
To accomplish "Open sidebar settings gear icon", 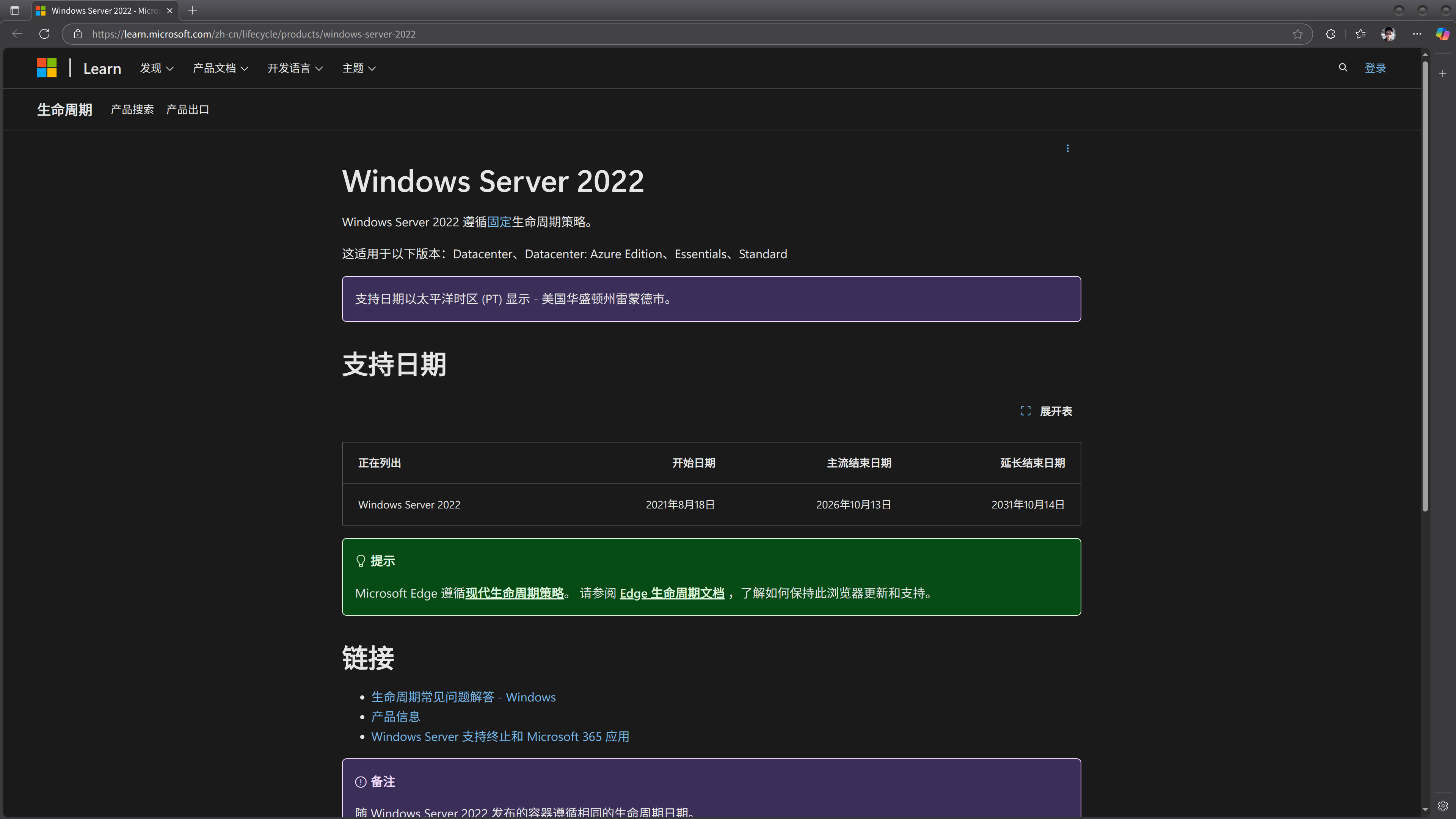I will (1442, 805).
